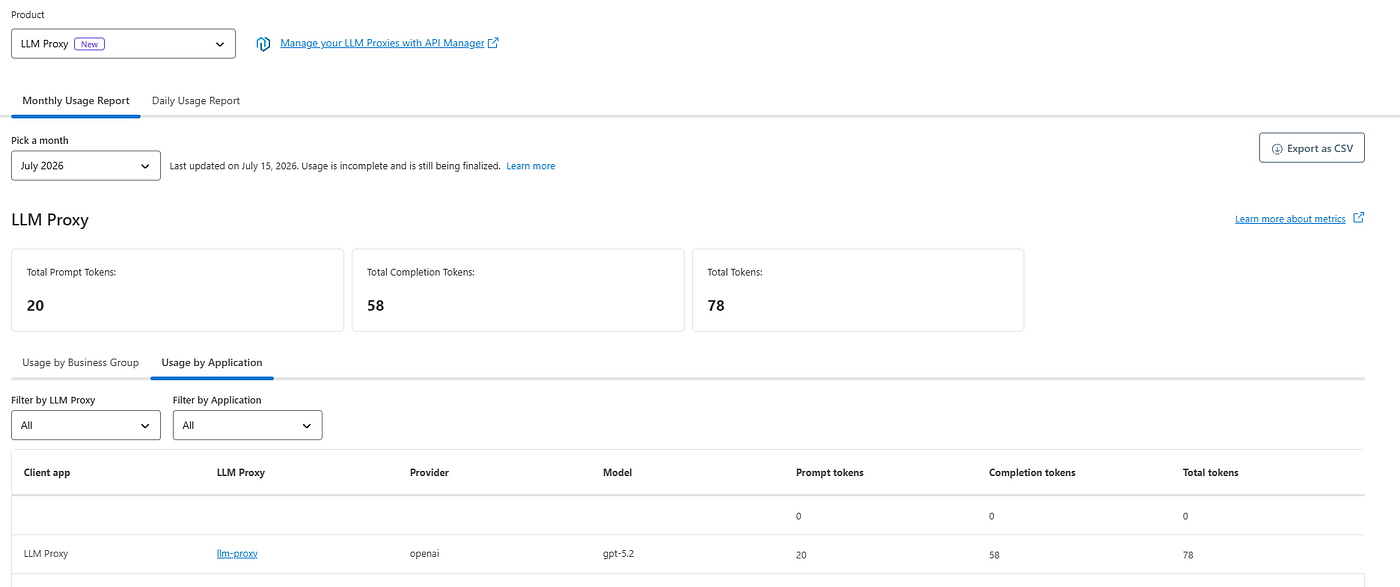Expand the Filter by Application dropdown

coord(248,425)
